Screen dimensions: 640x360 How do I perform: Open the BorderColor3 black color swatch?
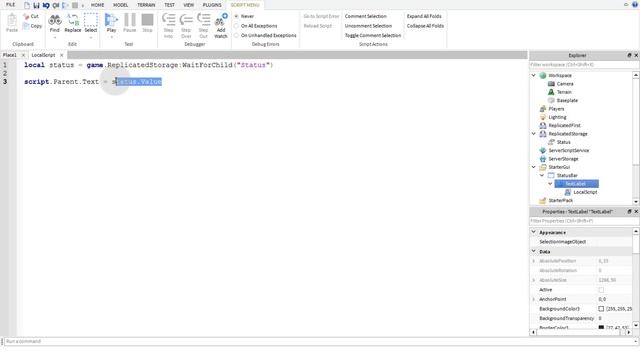601,327
